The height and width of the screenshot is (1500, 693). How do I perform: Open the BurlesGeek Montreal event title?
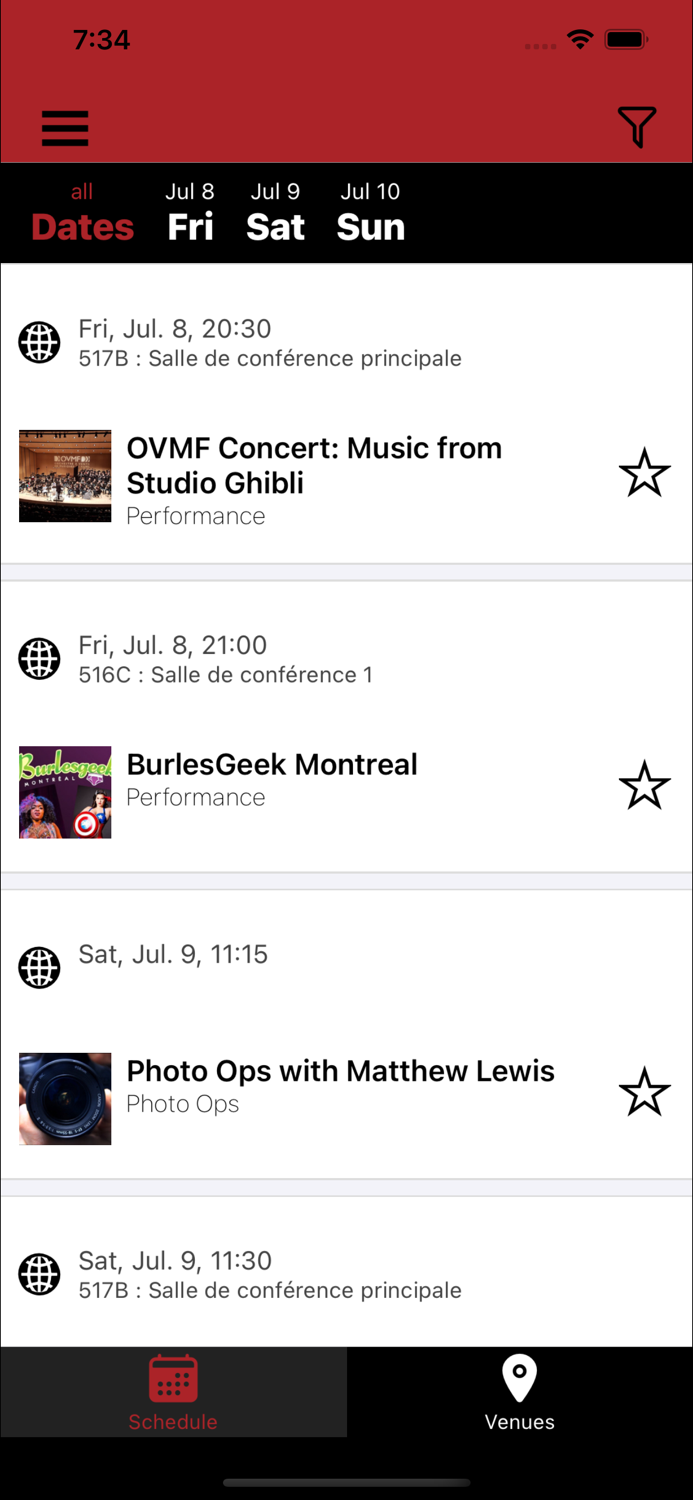tap(272, 765)
